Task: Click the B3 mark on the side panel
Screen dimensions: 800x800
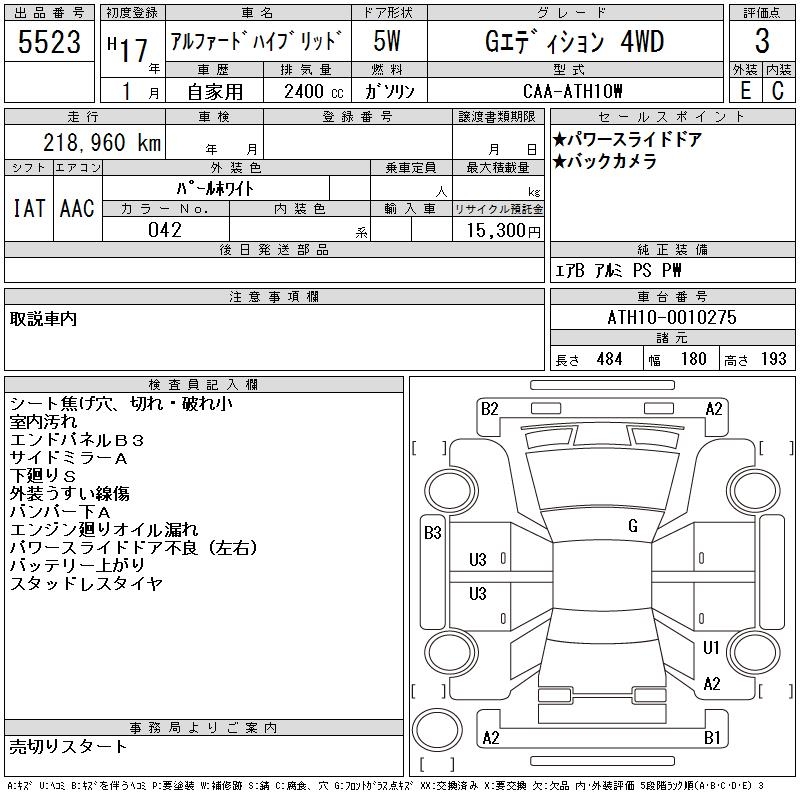Action: 433,533
